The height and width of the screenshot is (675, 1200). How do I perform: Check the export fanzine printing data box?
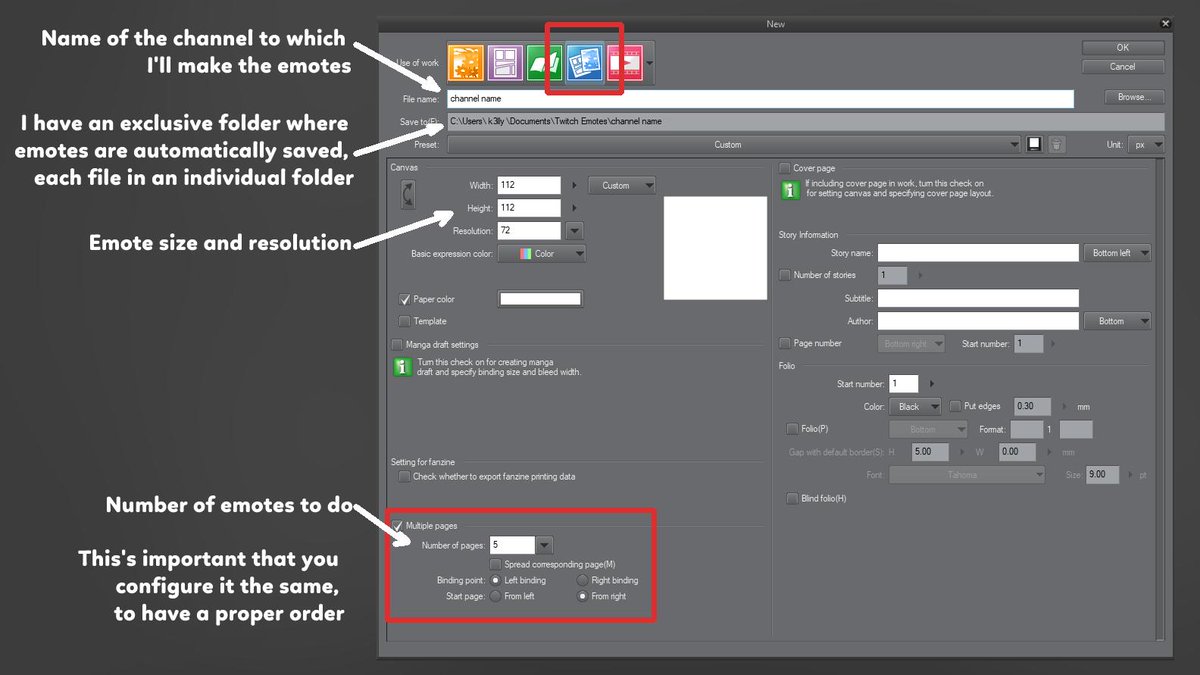click(x=405, y=477)
